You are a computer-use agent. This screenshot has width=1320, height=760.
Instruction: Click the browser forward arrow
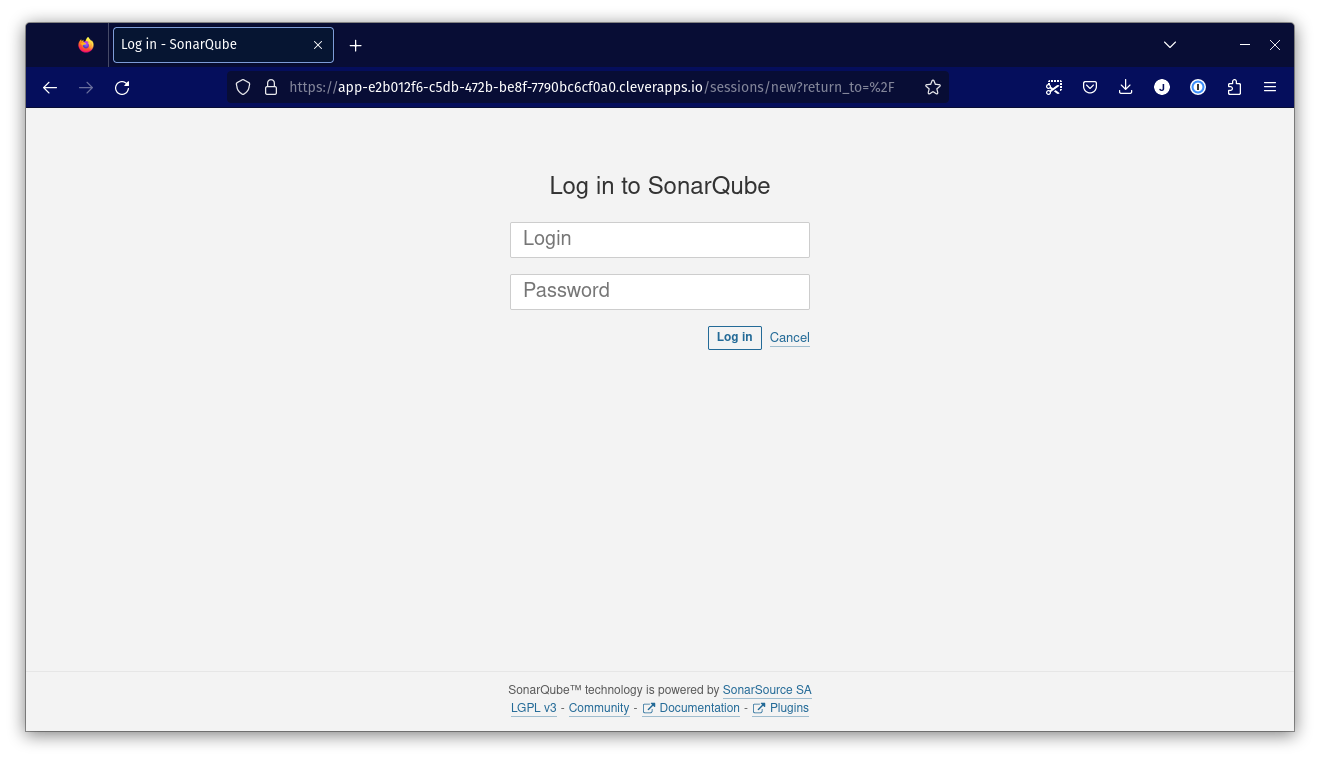click(x=86, y=88)
